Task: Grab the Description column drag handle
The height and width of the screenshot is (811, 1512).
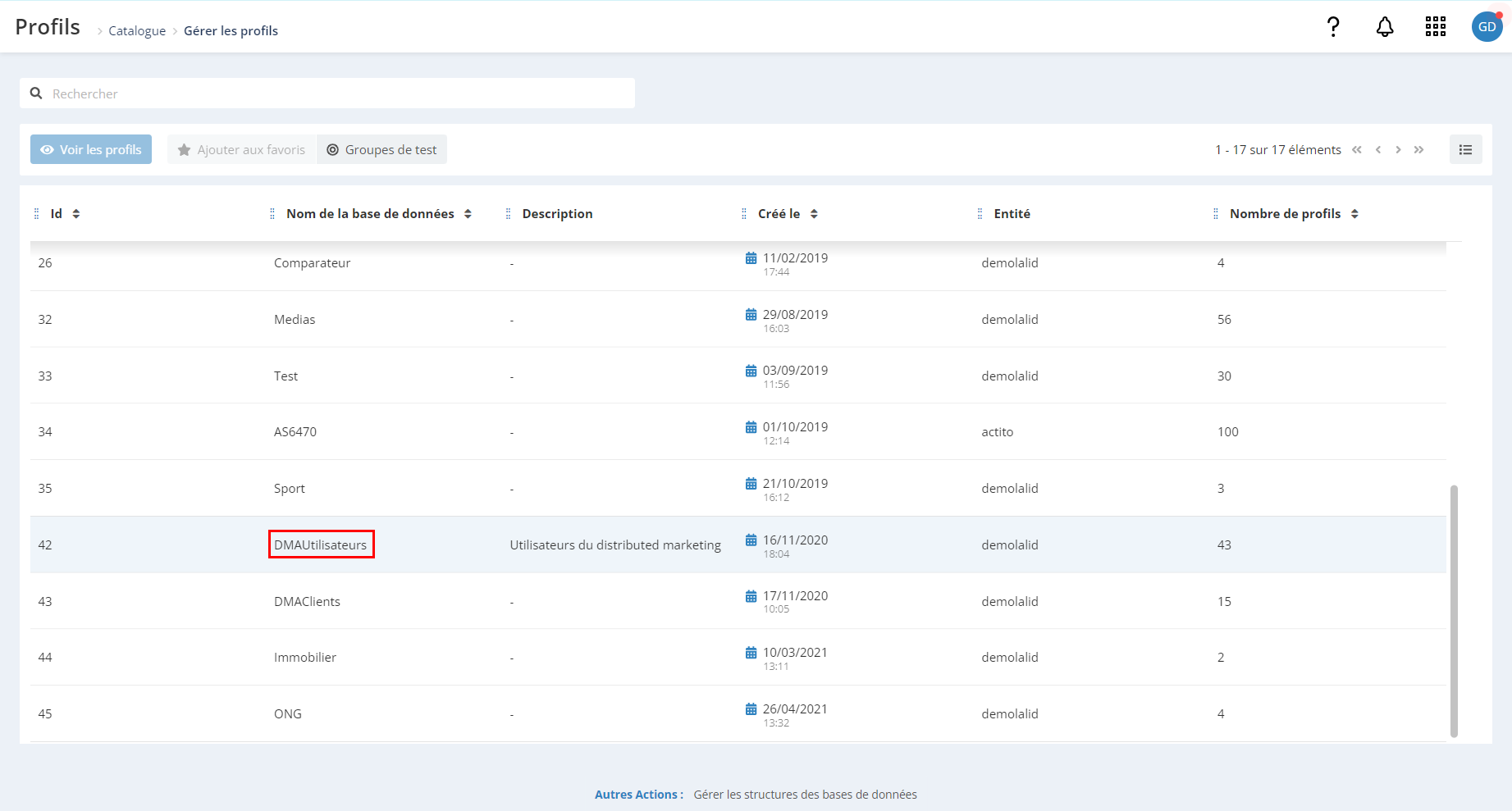Action: point(508,214)
